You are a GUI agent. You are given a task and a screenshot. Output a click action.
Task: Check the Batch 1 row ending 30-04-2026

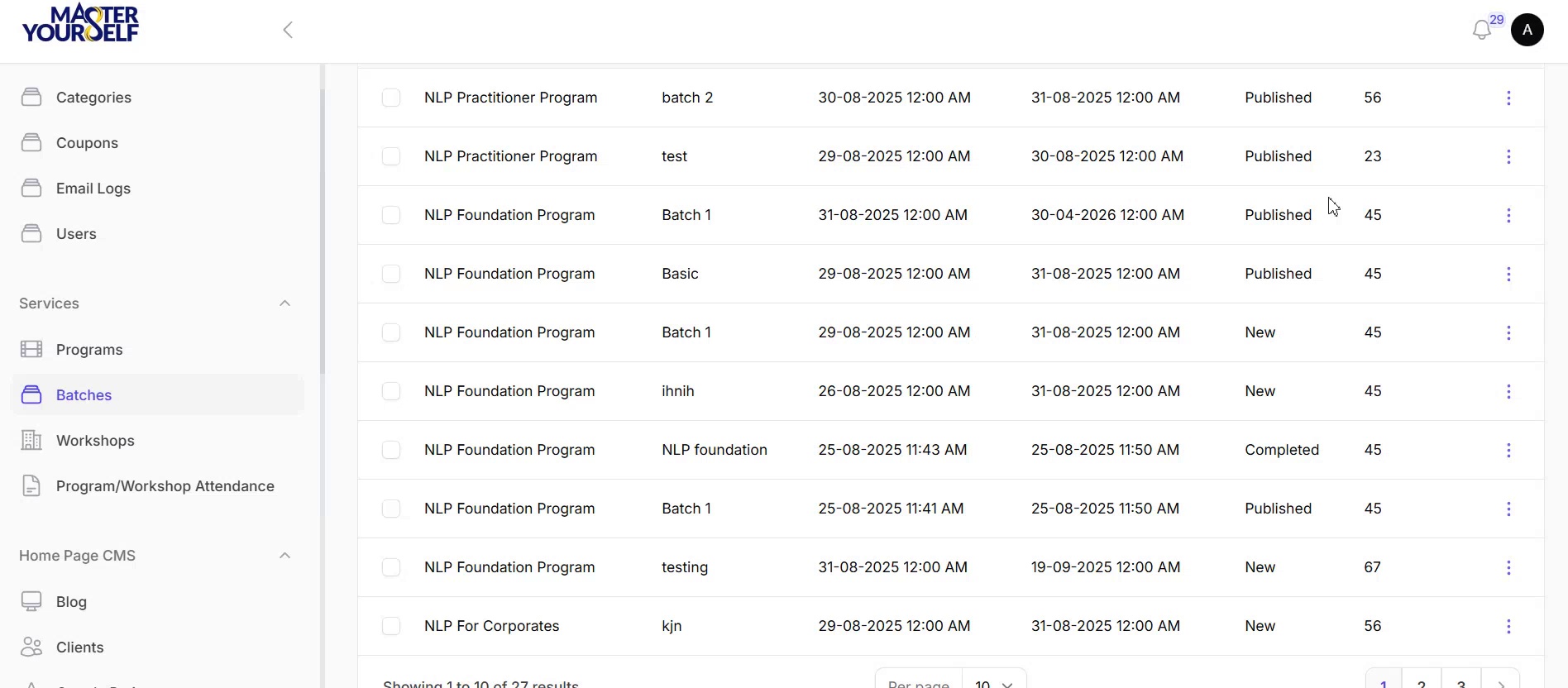(391, 215)
